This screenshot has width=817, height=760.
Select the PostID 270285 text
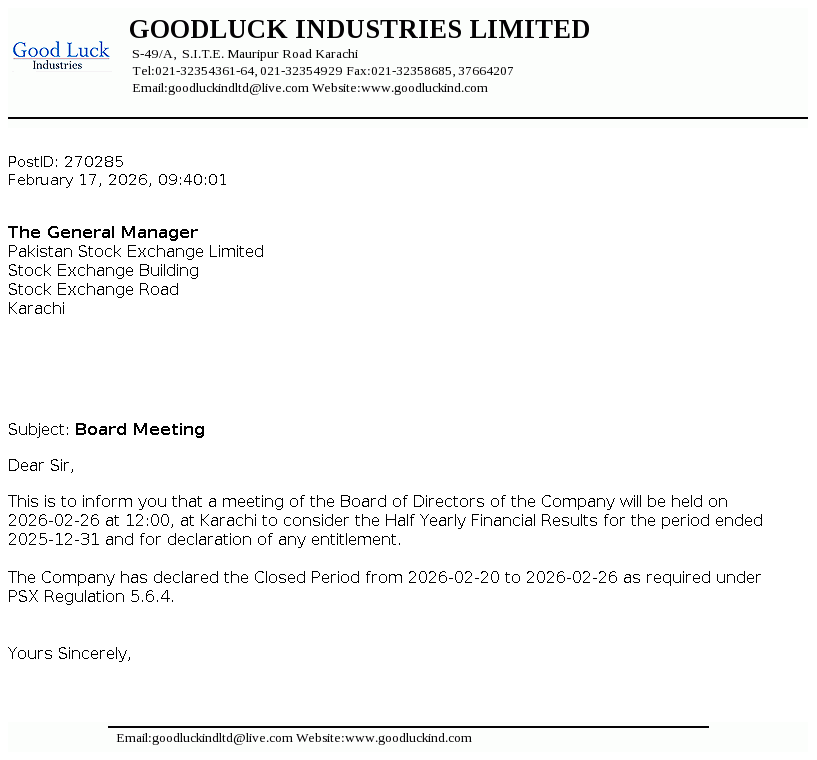66,161
